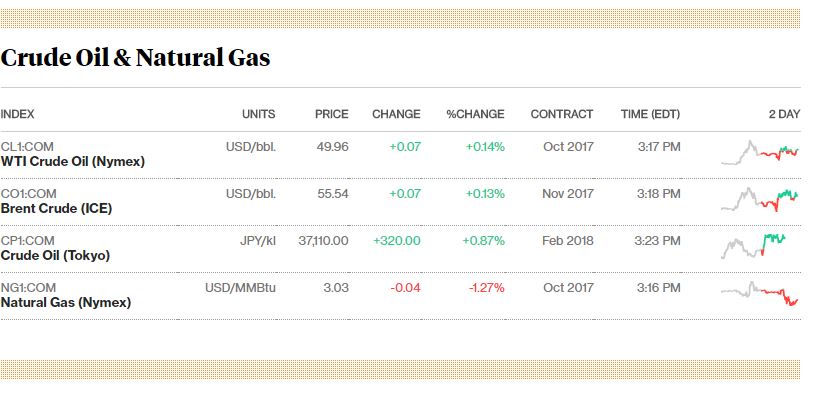Open the Brent Crude (ICE) link
Viewport: 814px width, 393px height.
coord(56,209)
